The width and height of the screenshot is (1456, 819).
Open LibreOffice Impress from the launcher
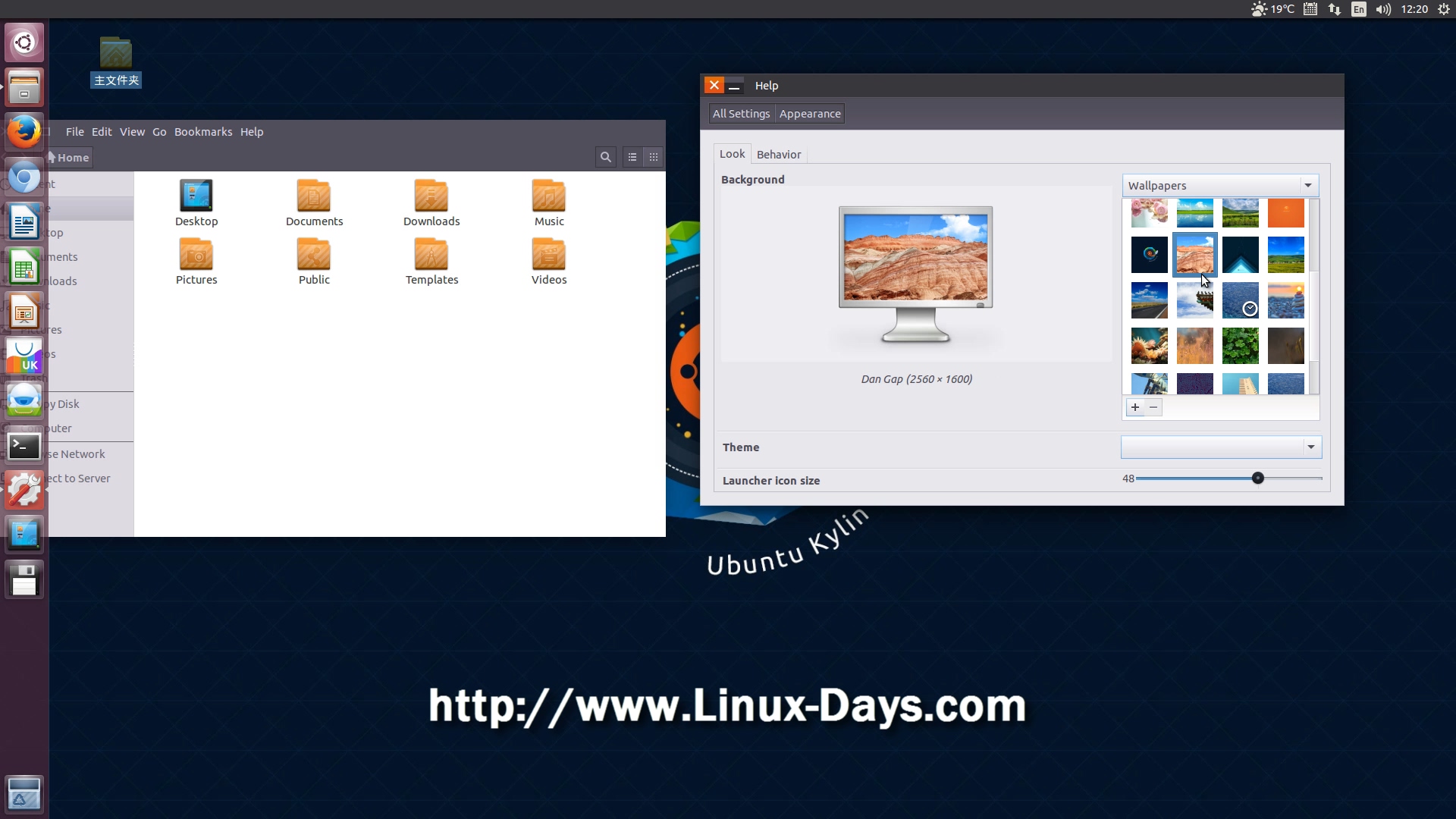click(x=24, y=312)
